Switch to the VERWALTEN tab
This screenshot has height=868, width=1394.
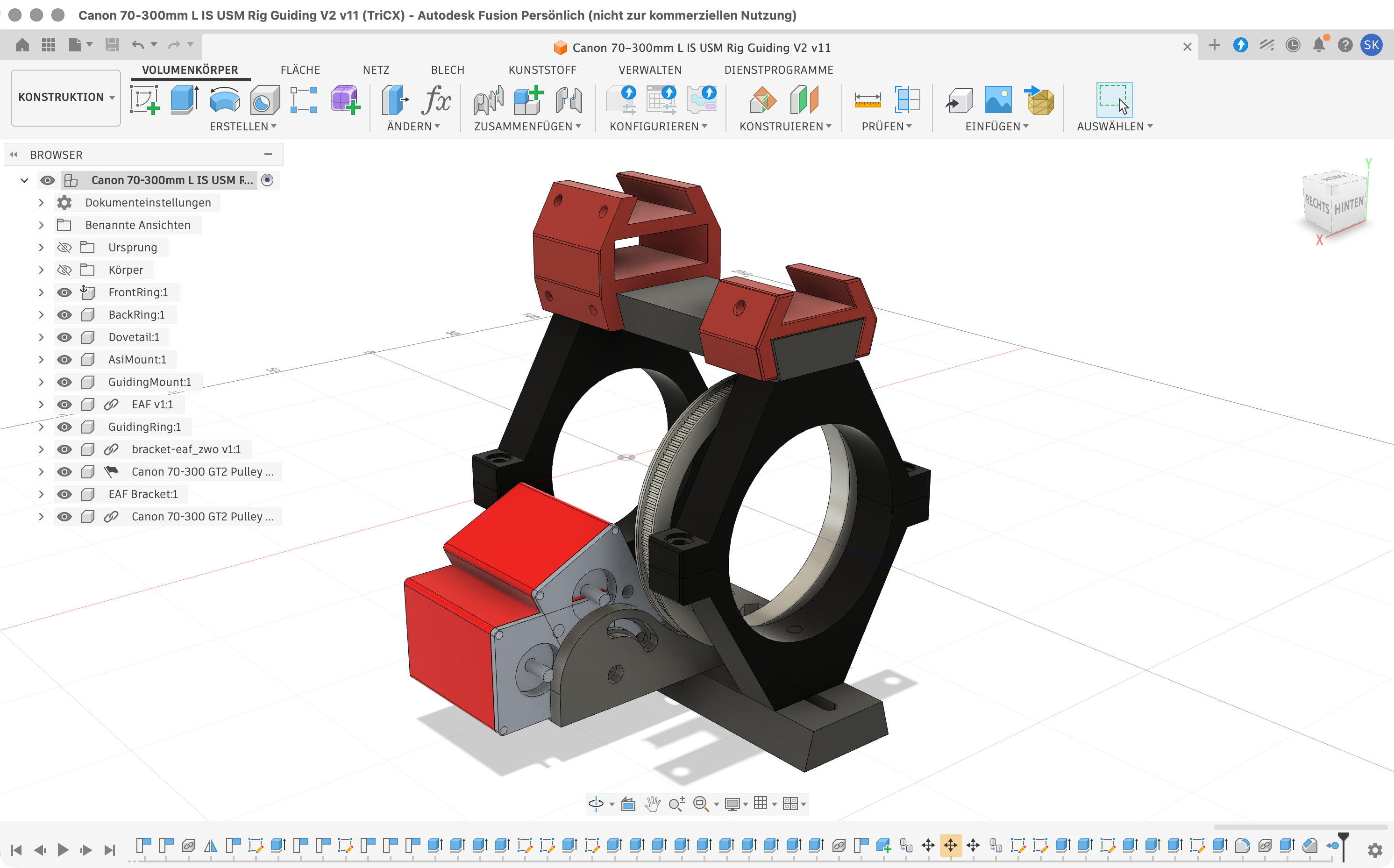[650, 70]
